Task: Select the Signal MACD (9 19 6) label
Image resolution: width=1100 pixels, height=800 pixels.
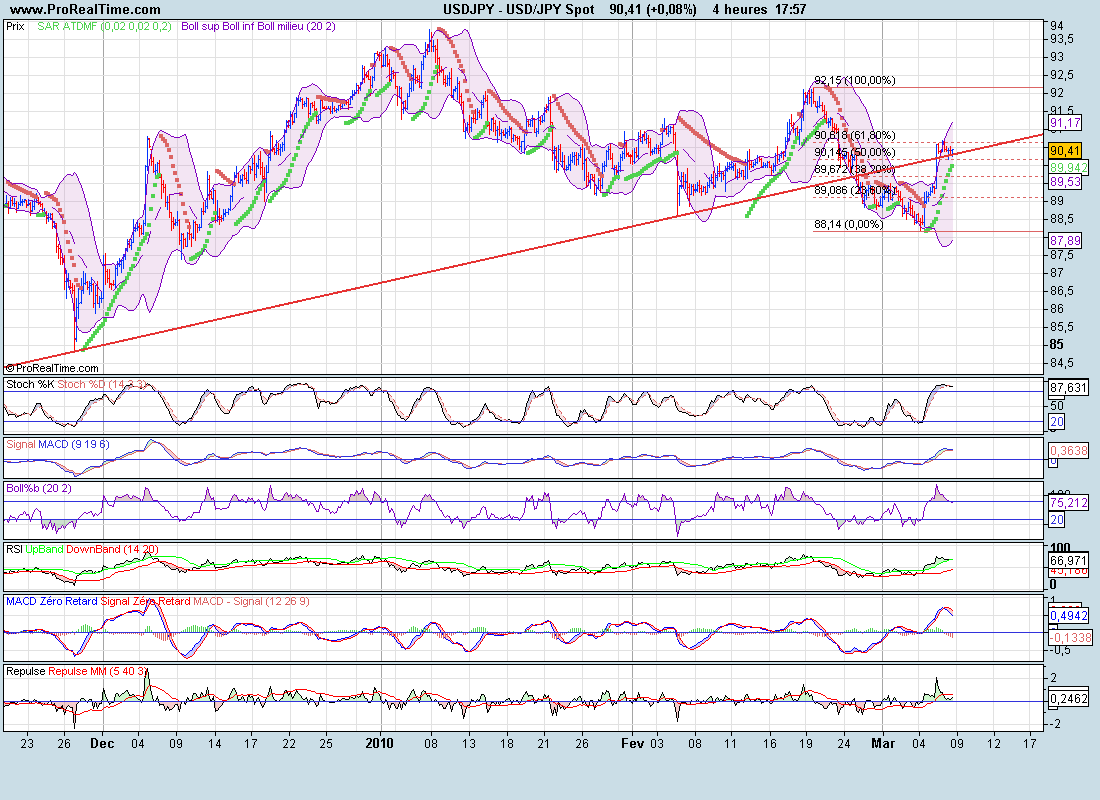Action: pos(58,444)
